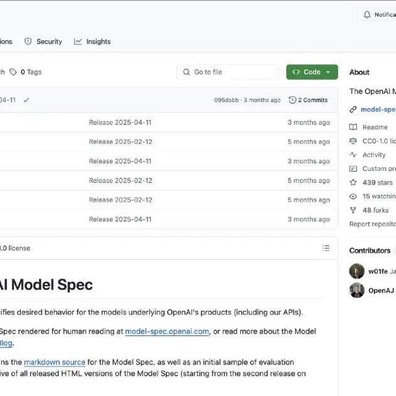Click the OpenAJ contributor avatar
The image size is (396, 396).
pos(357,290)
